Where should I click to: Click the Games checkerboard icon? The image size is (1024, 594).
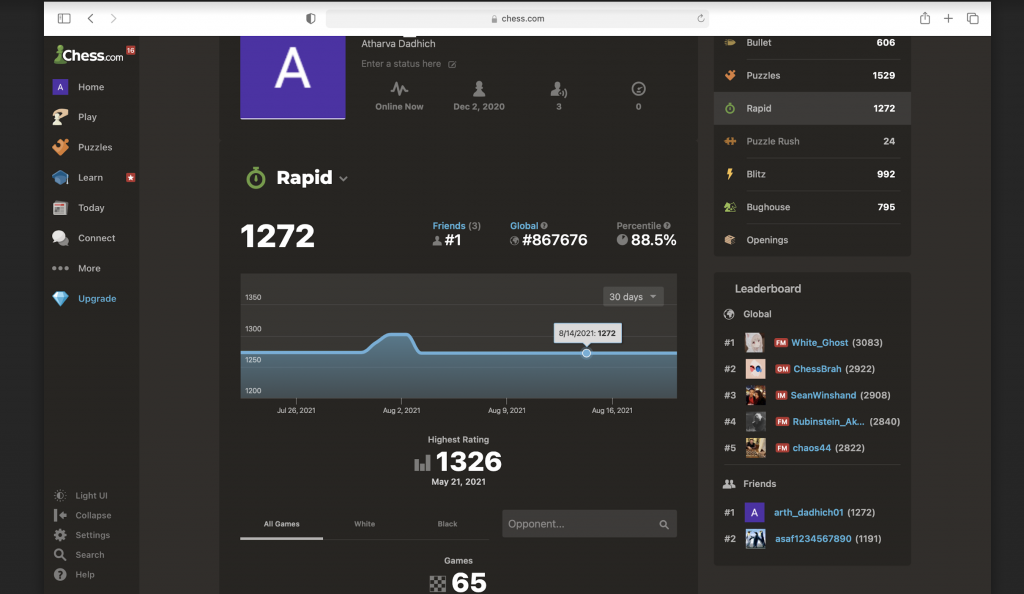tap(438, 584)
